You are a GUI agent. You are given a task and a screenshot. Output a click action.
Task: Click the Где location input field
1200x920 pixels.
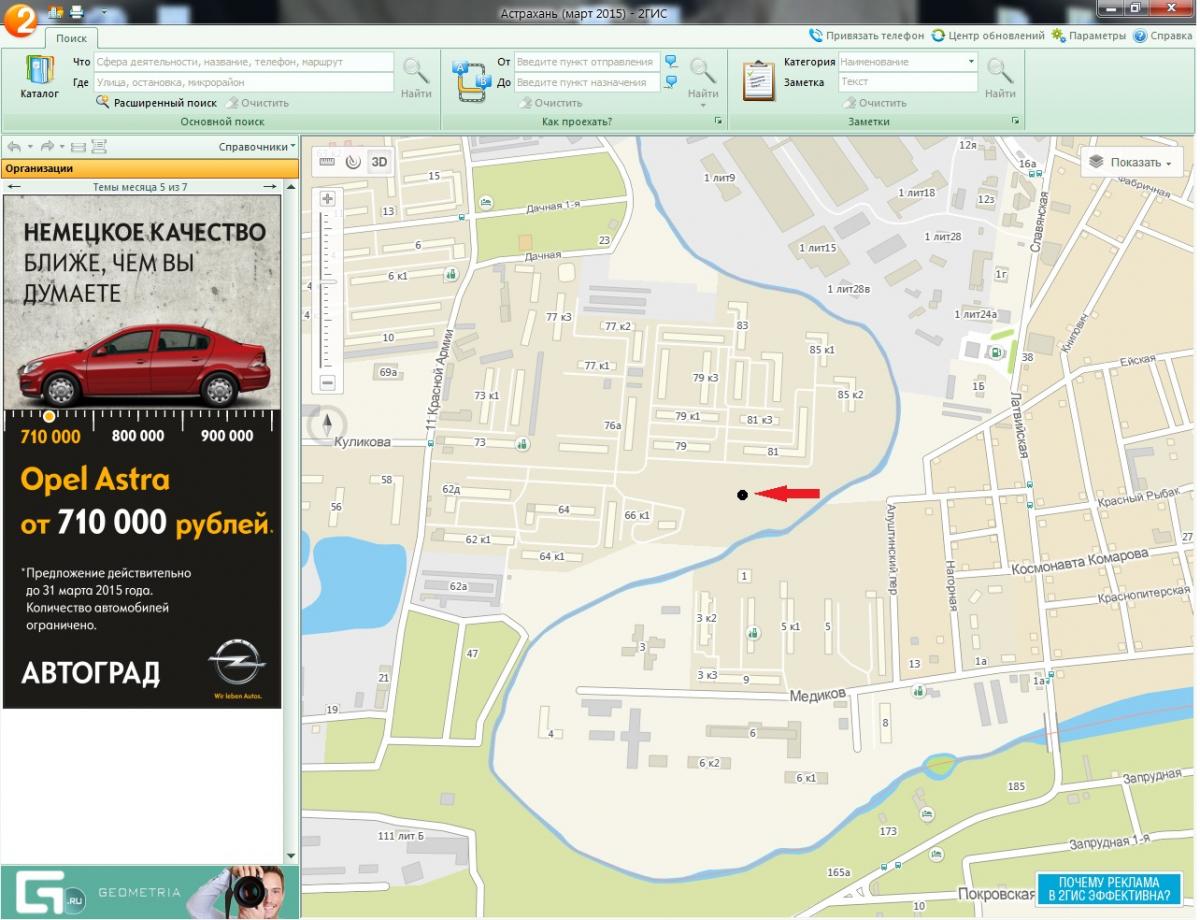244,82
